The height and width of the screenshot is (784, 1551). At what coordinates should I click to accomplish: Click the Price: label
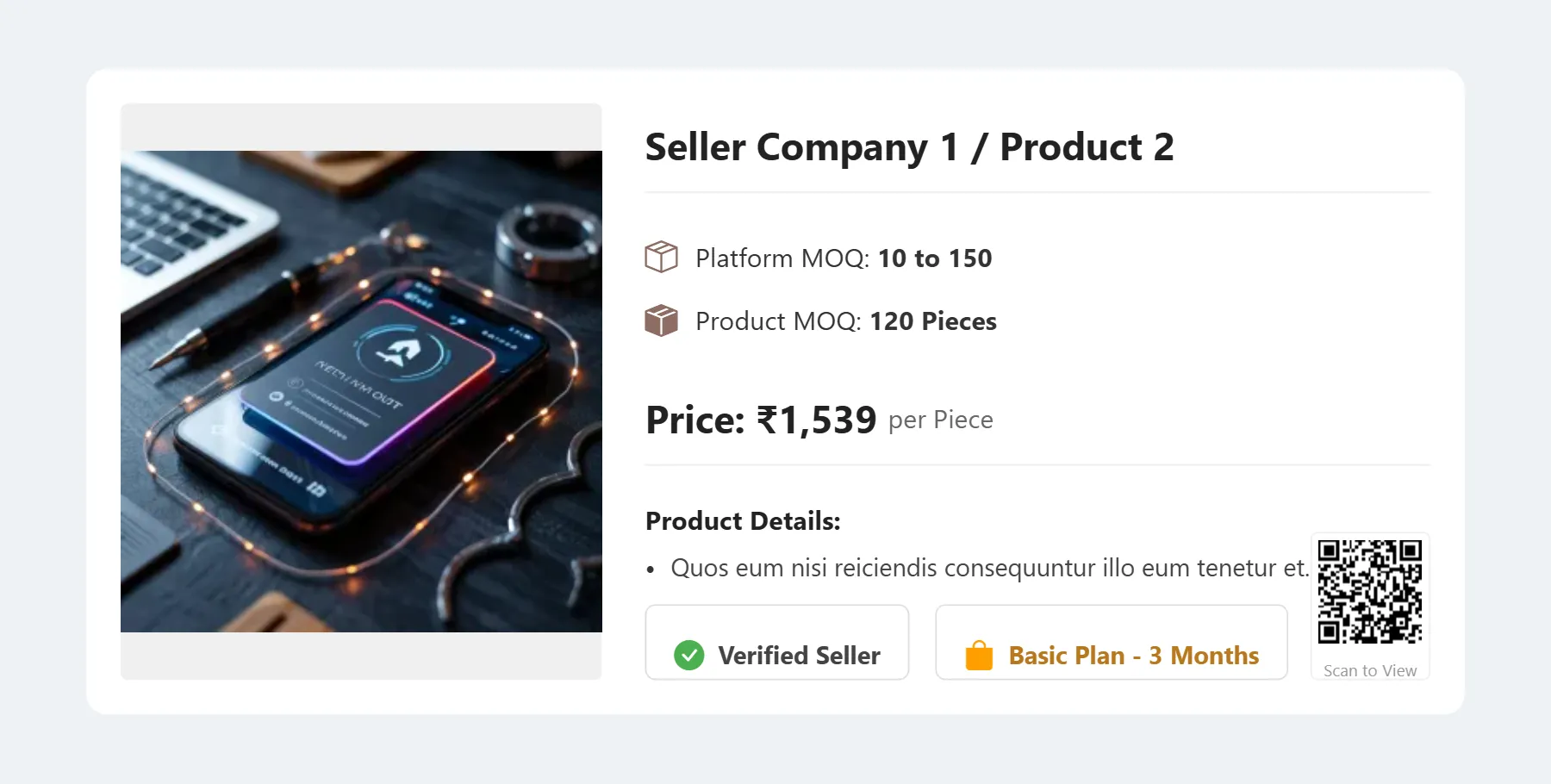(x=695, y=420)
